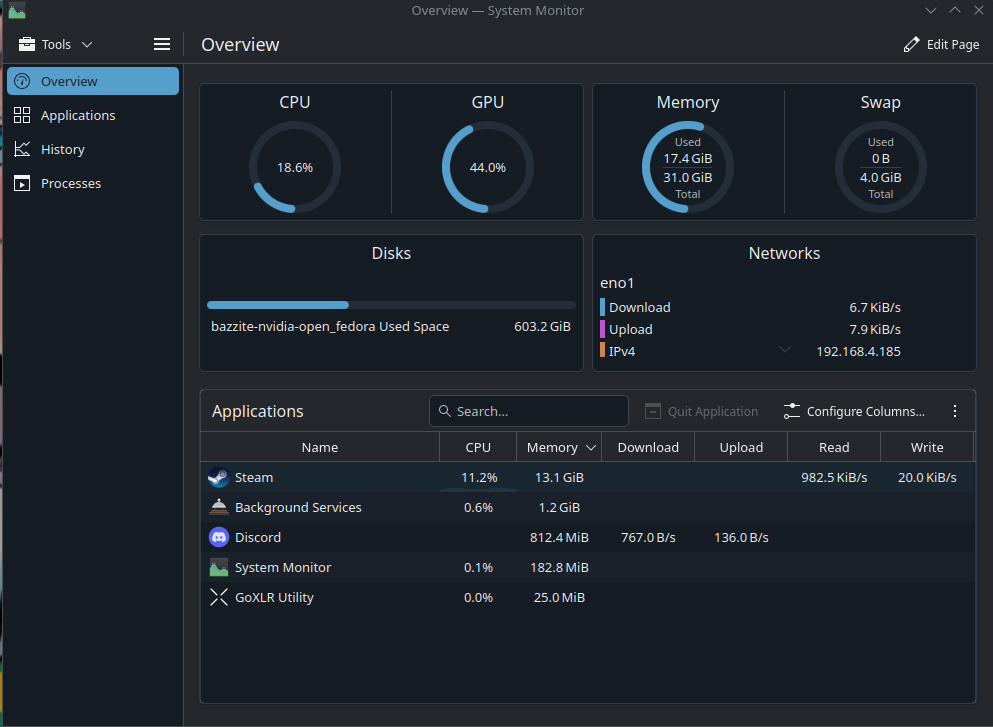Screen dimensions: 993x727
Task: Click the GoXLR Utility icon
Action: tap(218, 598)
